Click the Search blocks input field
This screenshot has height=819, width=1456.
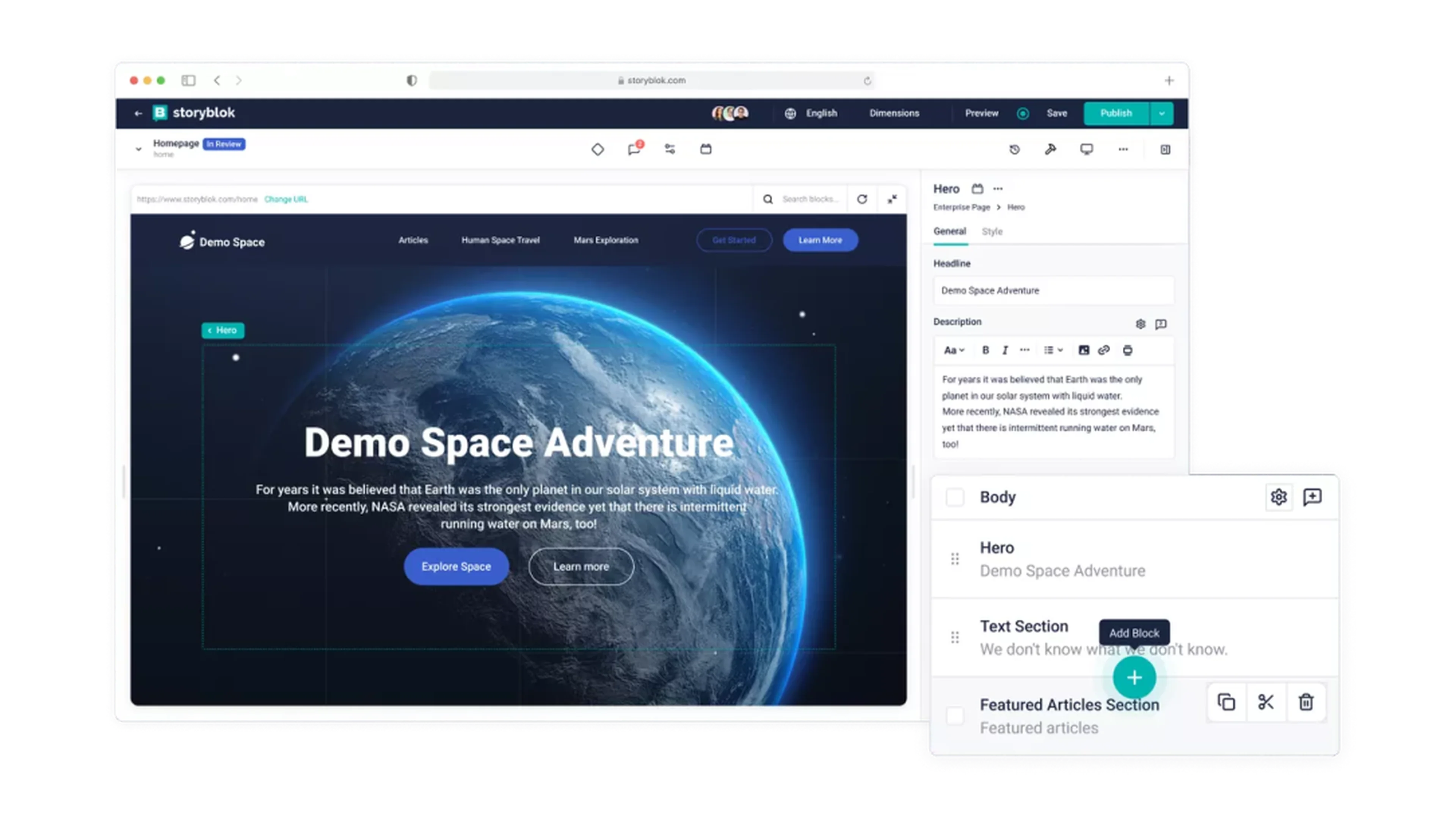808,199
